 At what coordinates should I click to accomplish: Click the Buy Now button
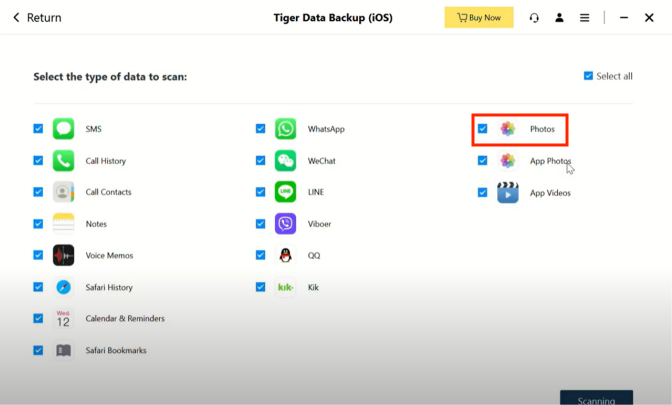pyautogui.click(x=479, y=18)
